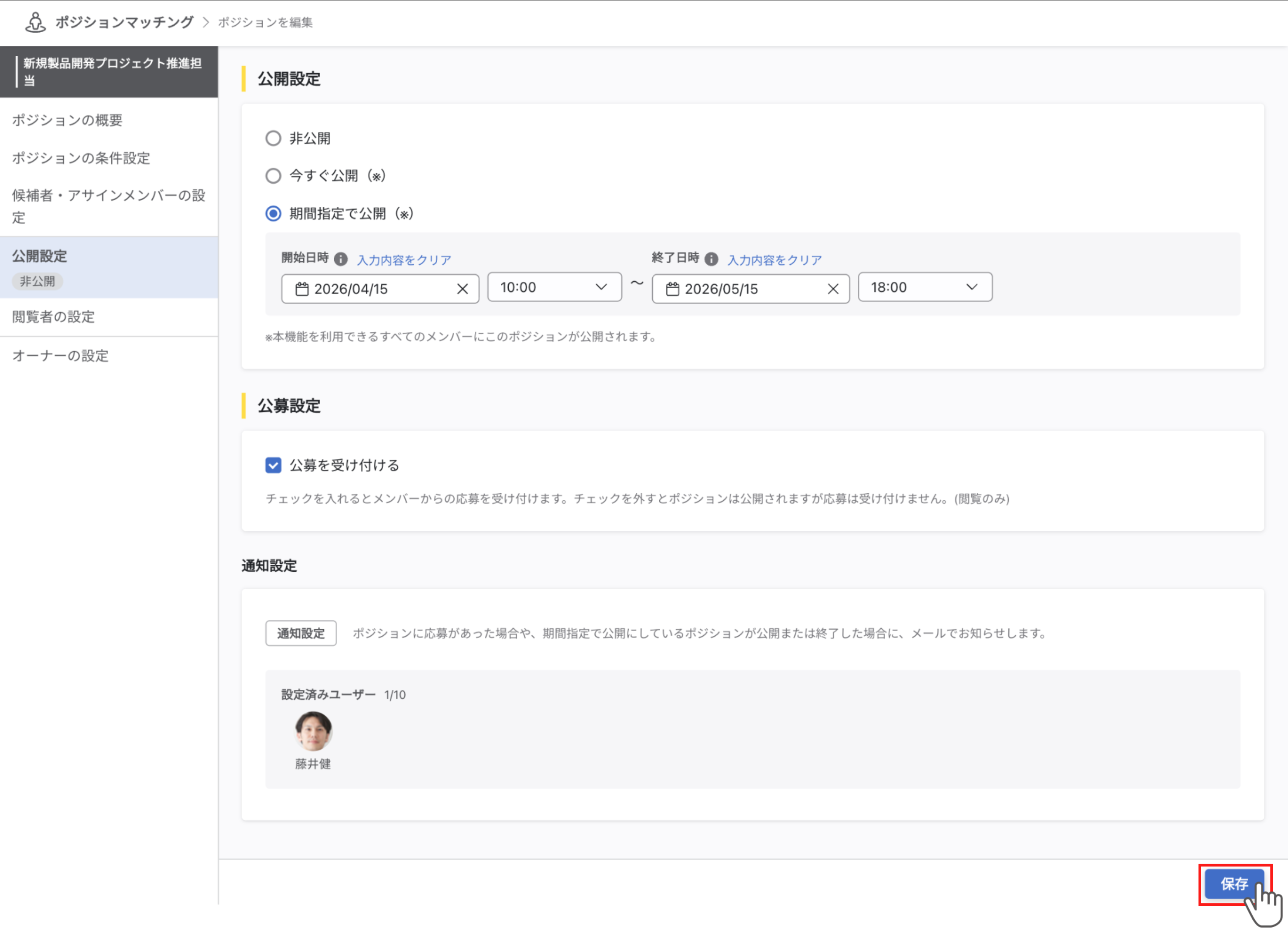Viewport: 1288px width, 935px height.
Task: Click 入力内容をクリア for the start date
Action: (403, 259)
